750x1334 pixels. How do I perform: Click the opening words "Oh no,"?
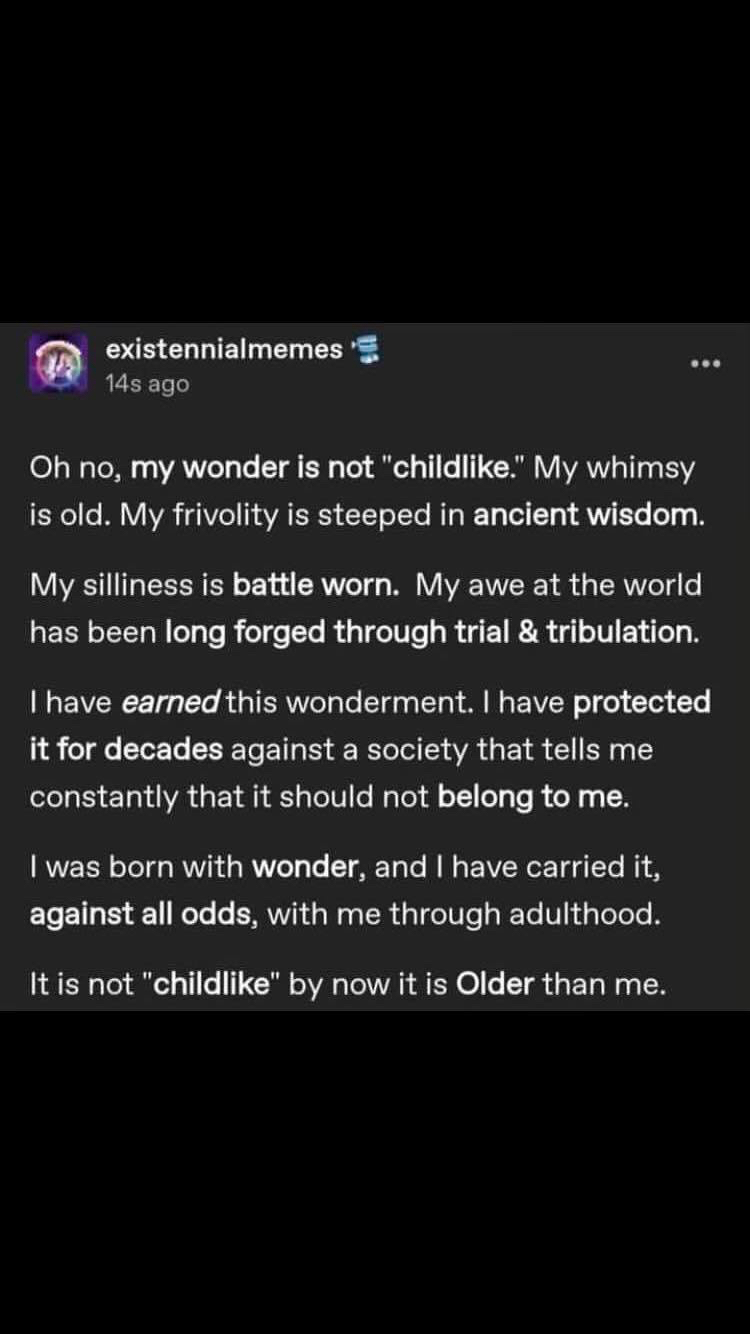tap(75, 469)
